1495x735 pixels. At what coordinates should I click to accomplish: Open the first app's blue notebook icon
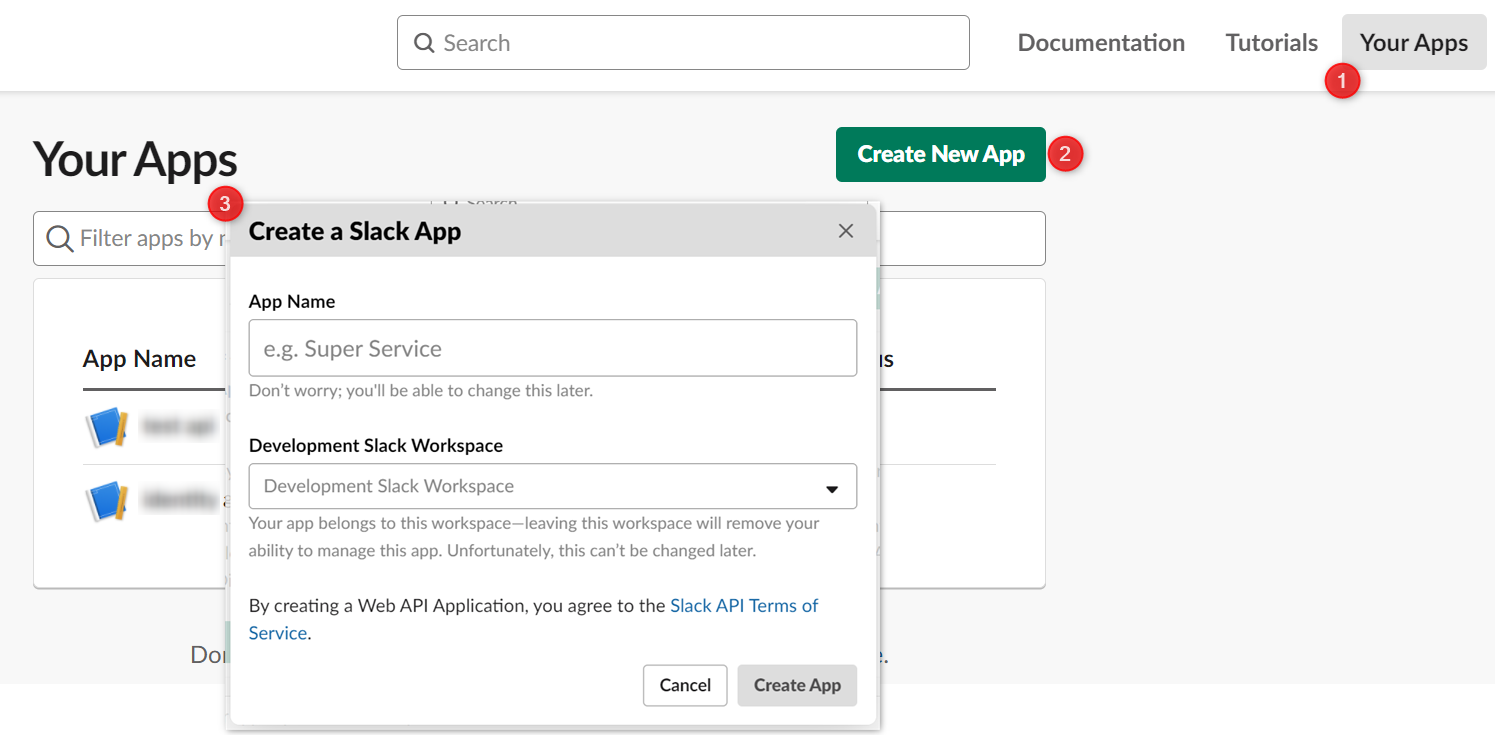click(107, 426)
